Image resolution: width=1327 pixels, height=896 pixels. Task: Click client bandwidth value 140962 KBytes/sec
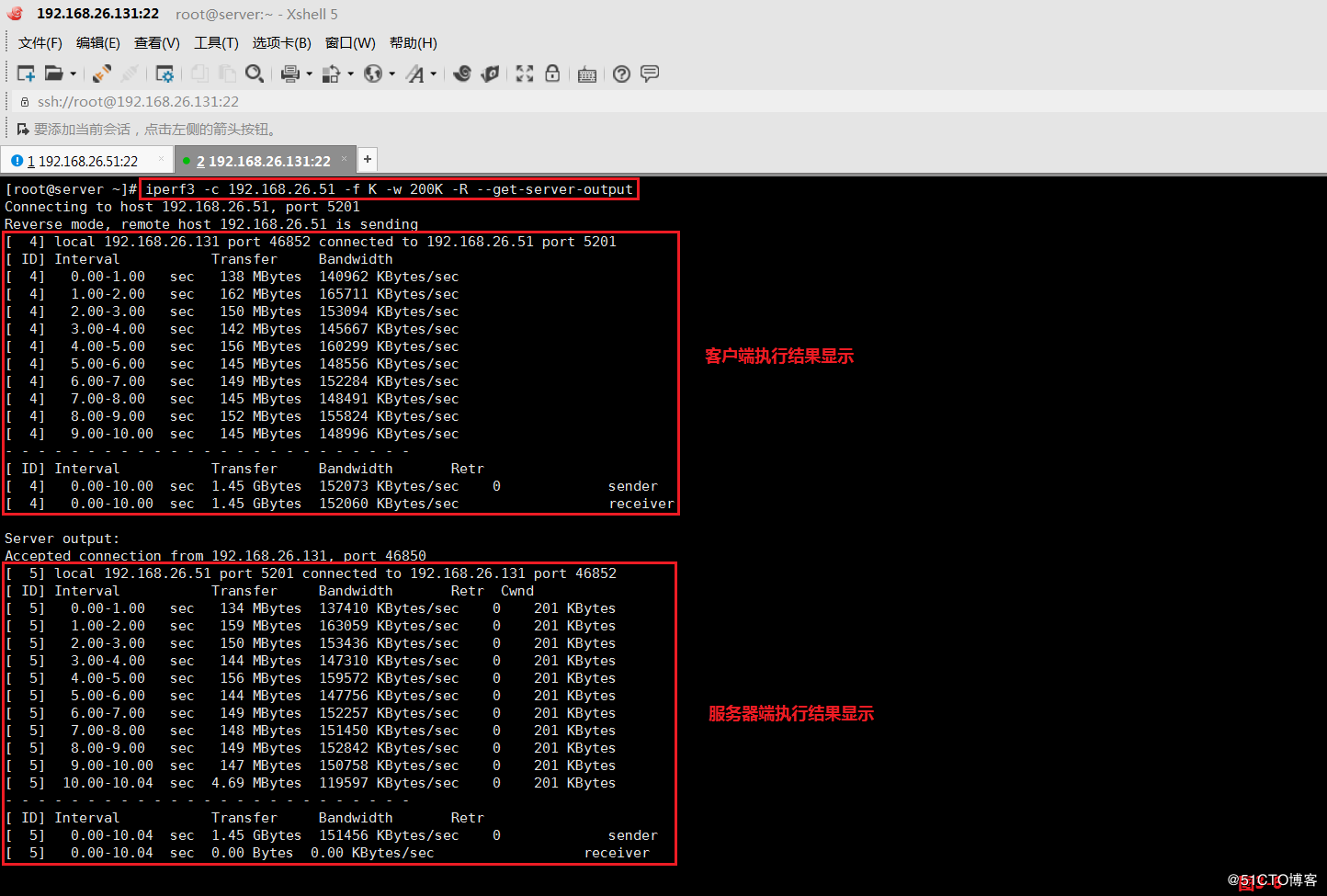pos(389,277)
